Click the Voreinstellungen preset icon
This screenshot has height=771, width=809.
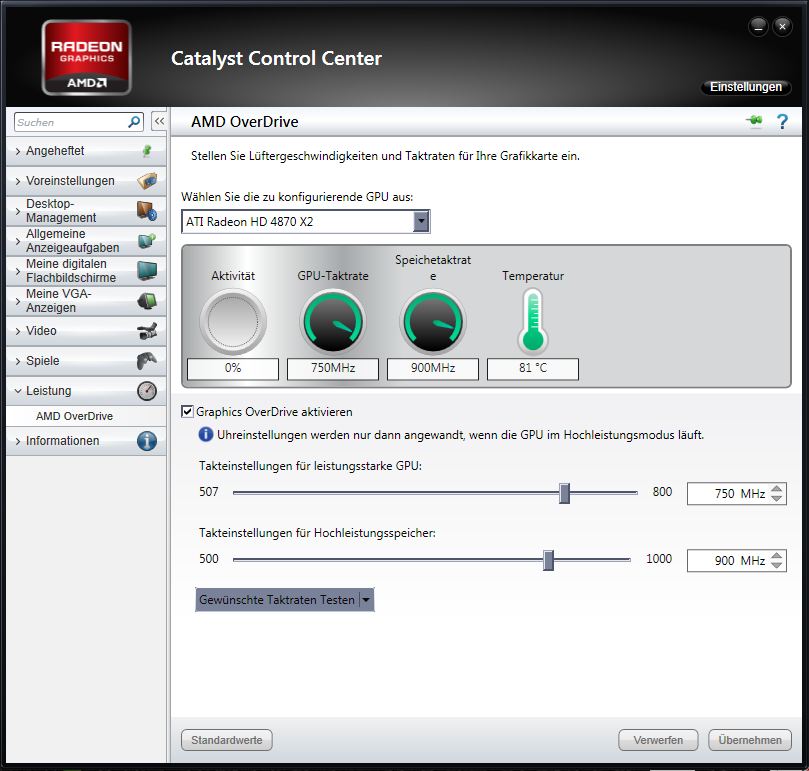point(147,181)
